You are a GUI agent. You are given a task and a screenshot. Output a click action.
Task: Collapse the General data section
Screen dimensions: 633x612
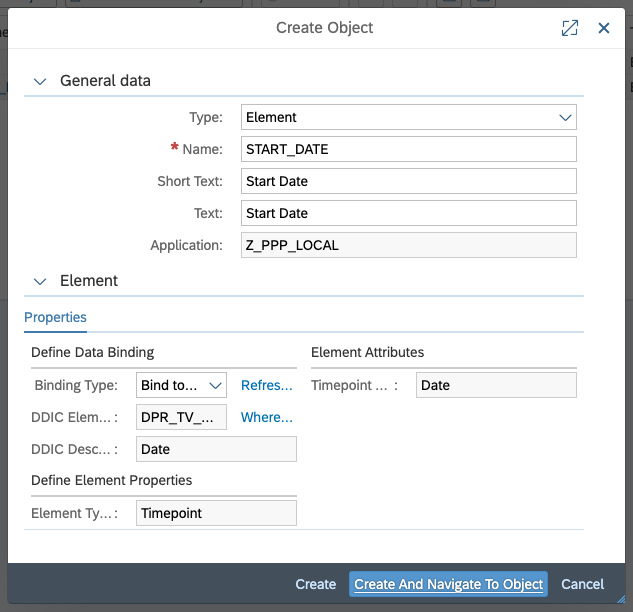click(40, 81)
